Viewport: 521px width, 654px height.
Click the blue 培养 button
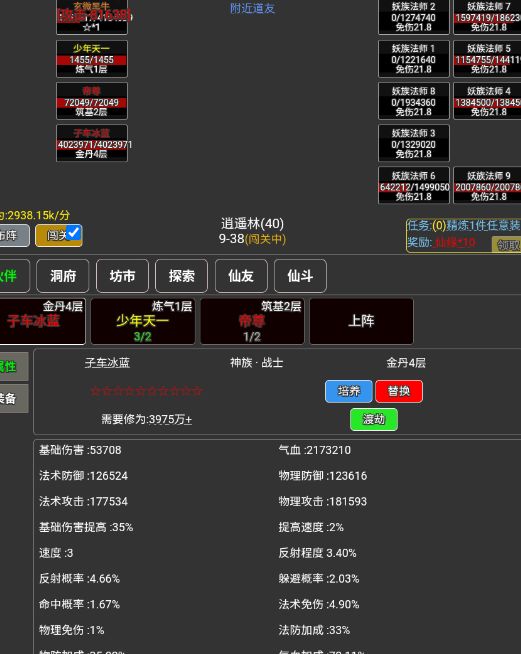pyautogui.click(x=349, y=391)
